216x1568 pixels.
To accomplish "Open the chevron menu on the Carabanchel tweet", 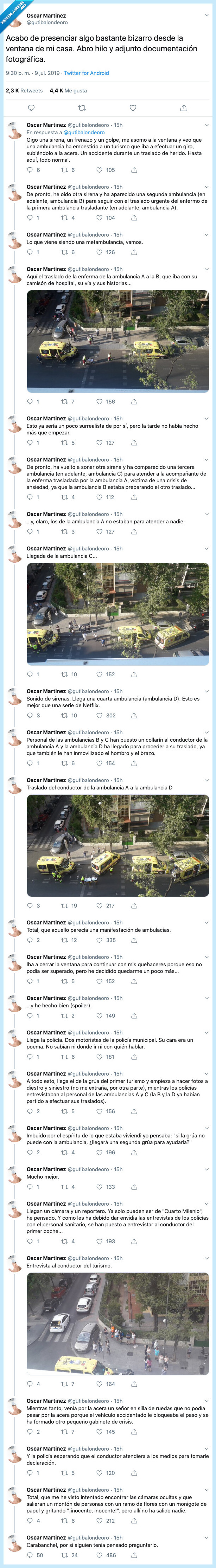I will 206,1537.
